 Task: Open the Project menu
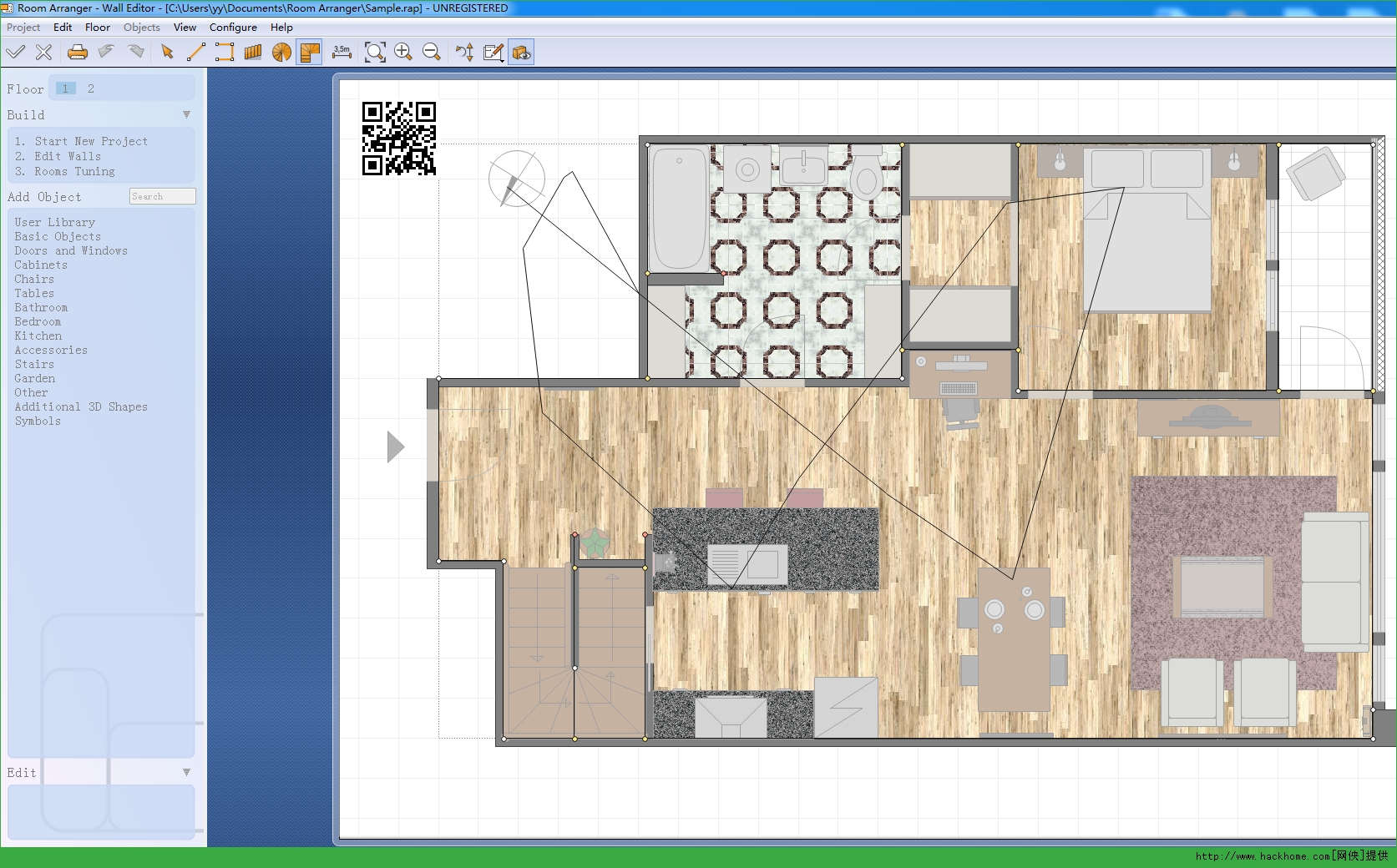pyautogui.click(x=23, y=27)
